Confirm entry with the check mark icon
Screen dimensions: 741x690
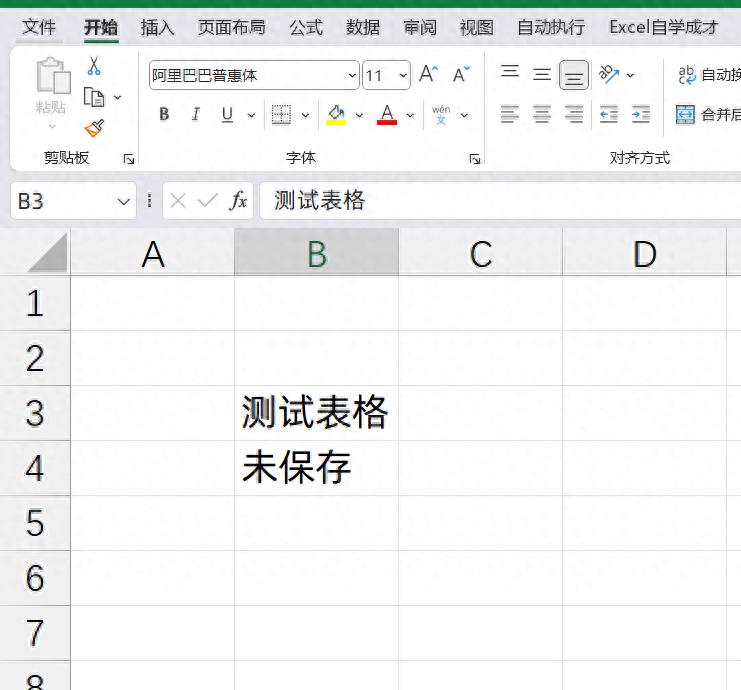[x=208, y=201]
